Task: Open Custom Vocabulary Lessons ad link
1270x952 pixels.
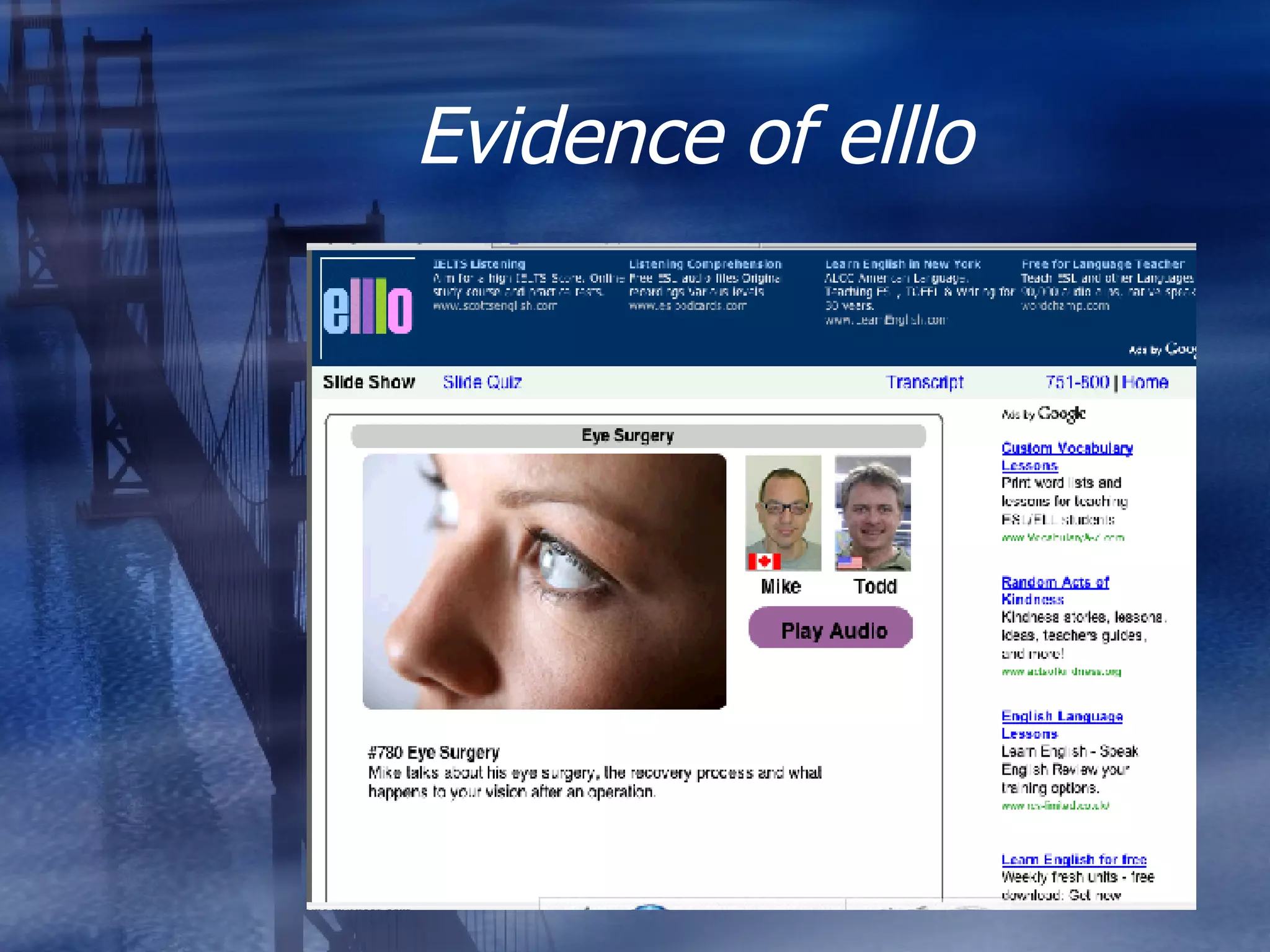Action: point(1067,456)
